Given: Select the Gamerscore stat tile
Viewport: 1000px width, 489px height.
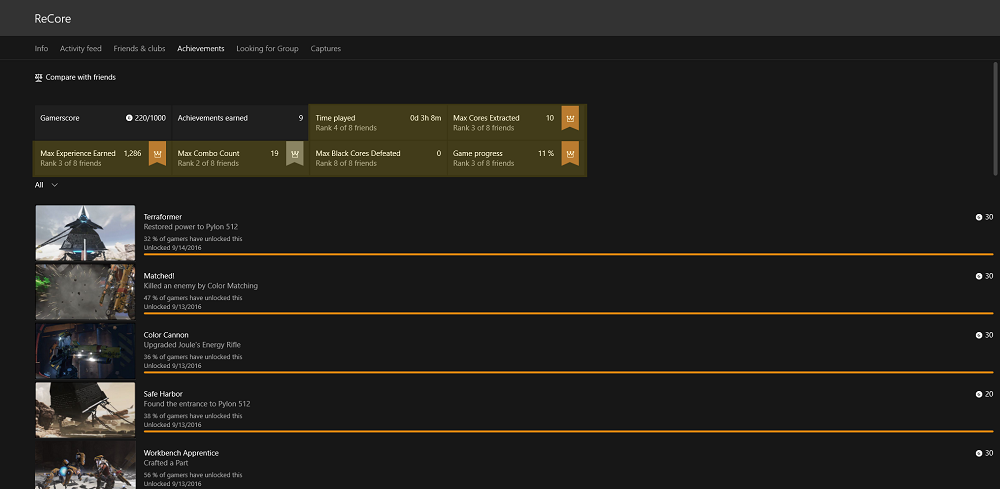Looking at the screenshot, I should (x=103, y=122).
